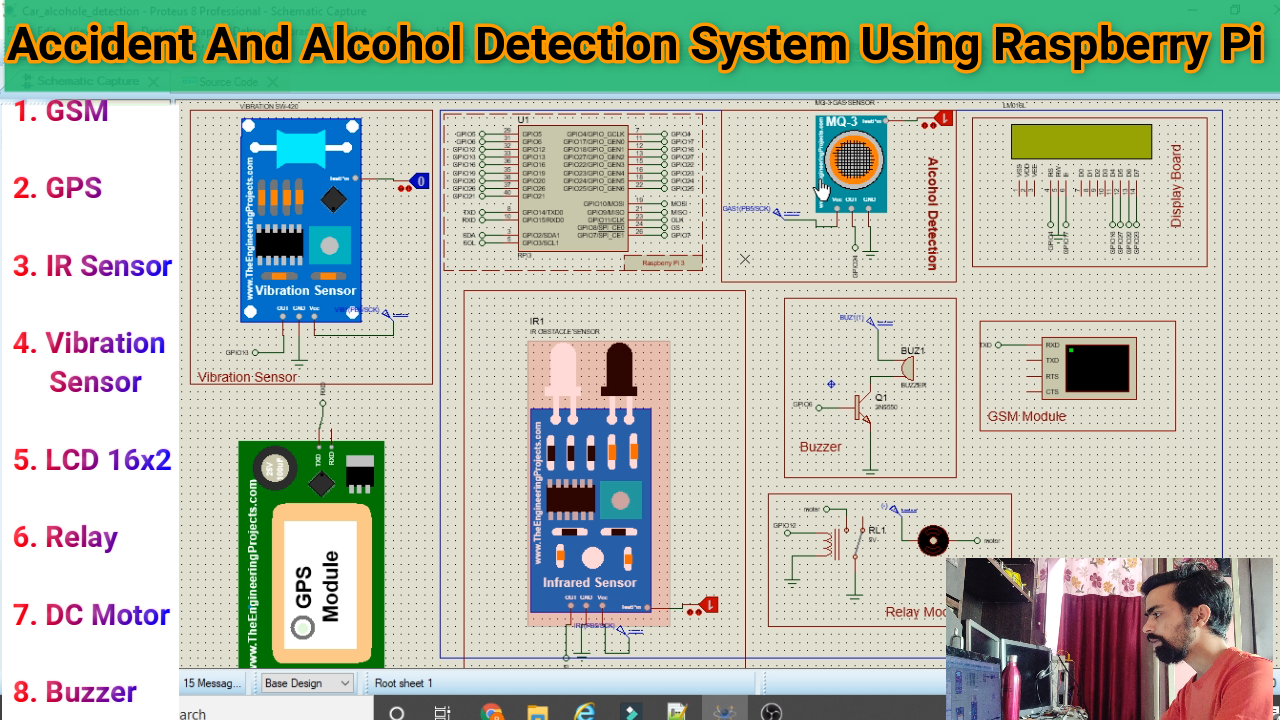
Task: Open OBS Studio from the taskbar
Action: 771,712
